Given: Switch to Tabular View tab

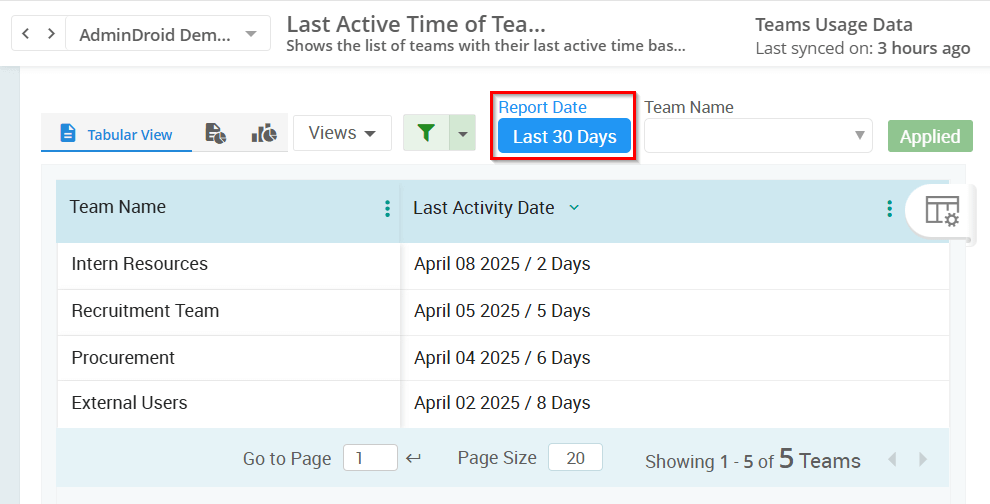Looking at the screenshot, I should pos(116,134).
